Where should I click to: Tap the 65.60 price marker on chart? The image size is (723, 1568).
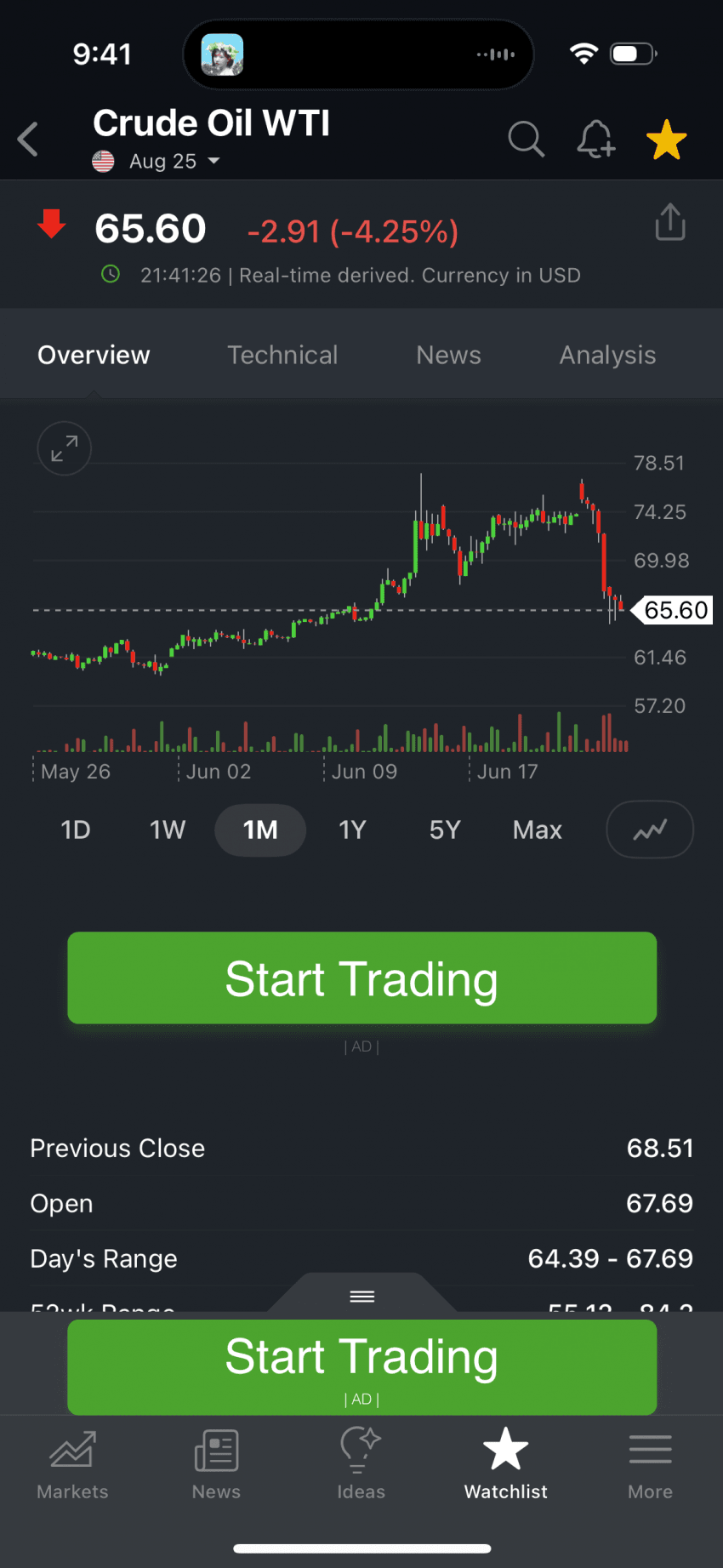point(675,610)
